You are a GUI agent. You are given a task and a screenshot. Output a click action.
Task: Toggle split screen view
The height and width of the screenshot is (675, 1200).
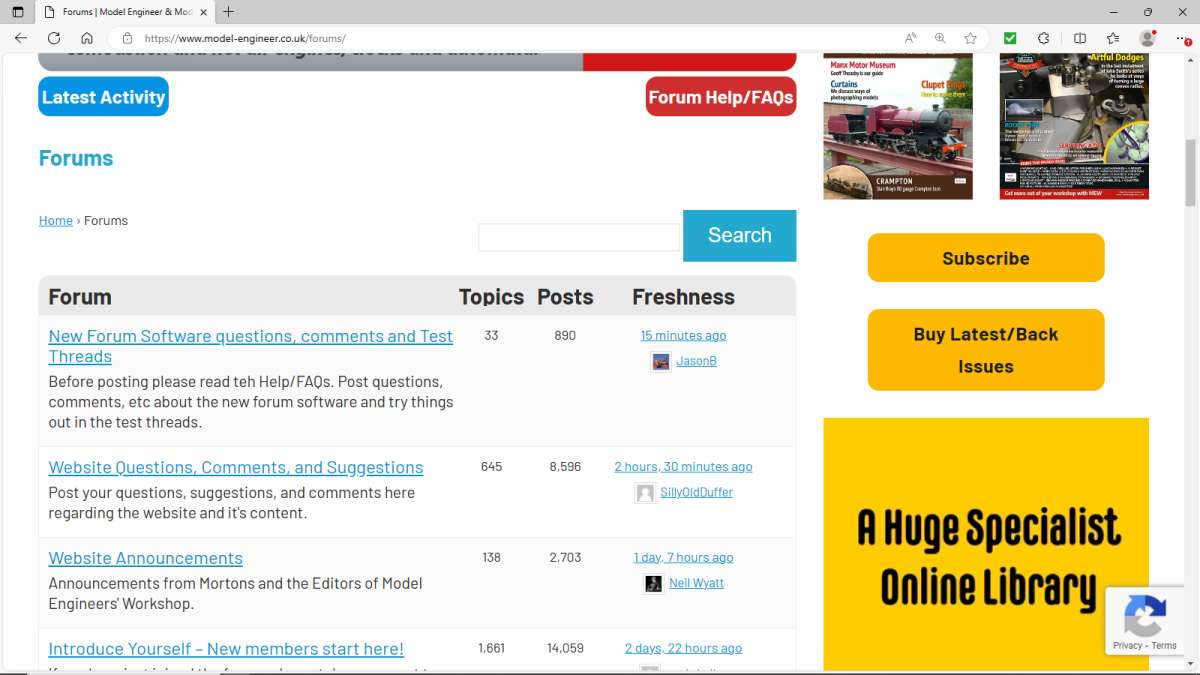tap(1080, 38)
